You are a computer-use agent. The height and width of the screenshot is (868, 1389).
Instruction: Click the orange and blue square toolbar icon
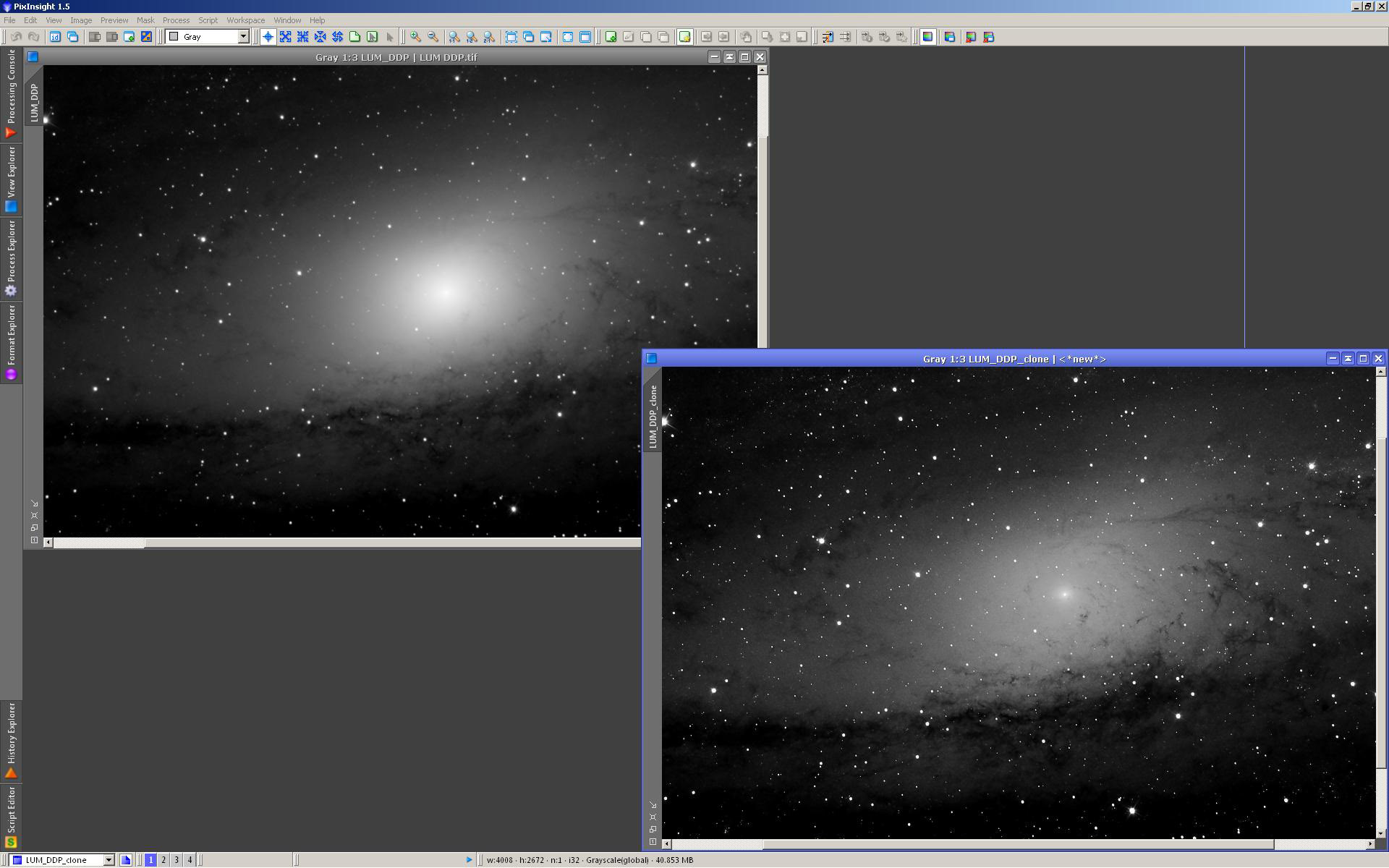tap(146, 37)
